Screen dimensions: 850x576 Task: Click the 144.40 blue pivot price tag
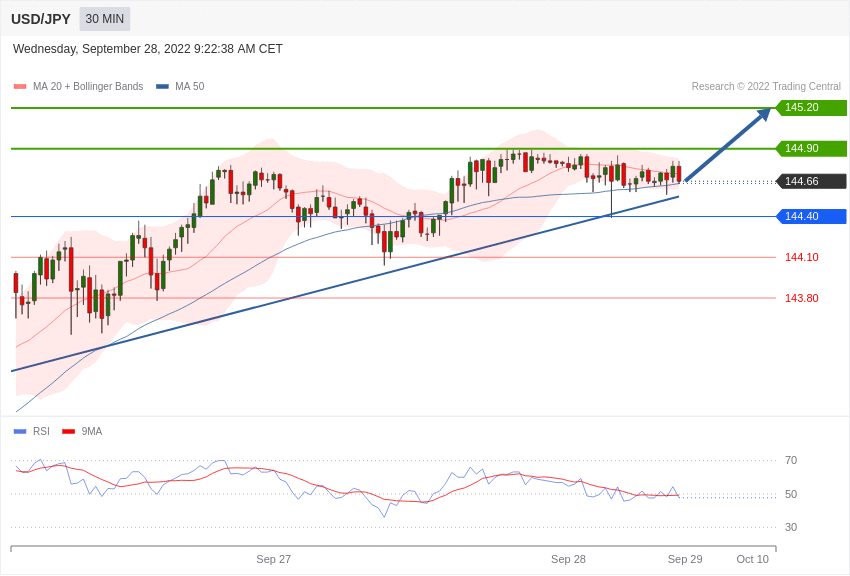[812, 216]
